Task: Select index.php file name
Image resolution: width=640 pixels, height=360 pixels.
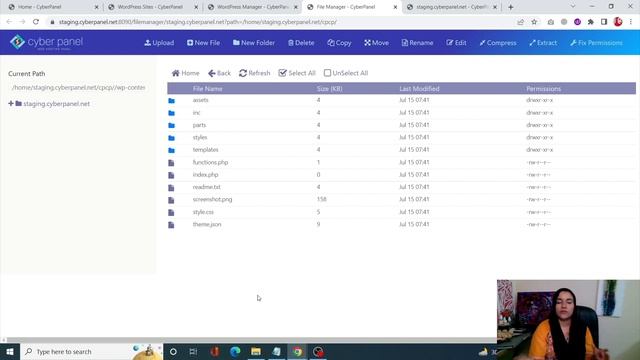Action: coord(205,175)
